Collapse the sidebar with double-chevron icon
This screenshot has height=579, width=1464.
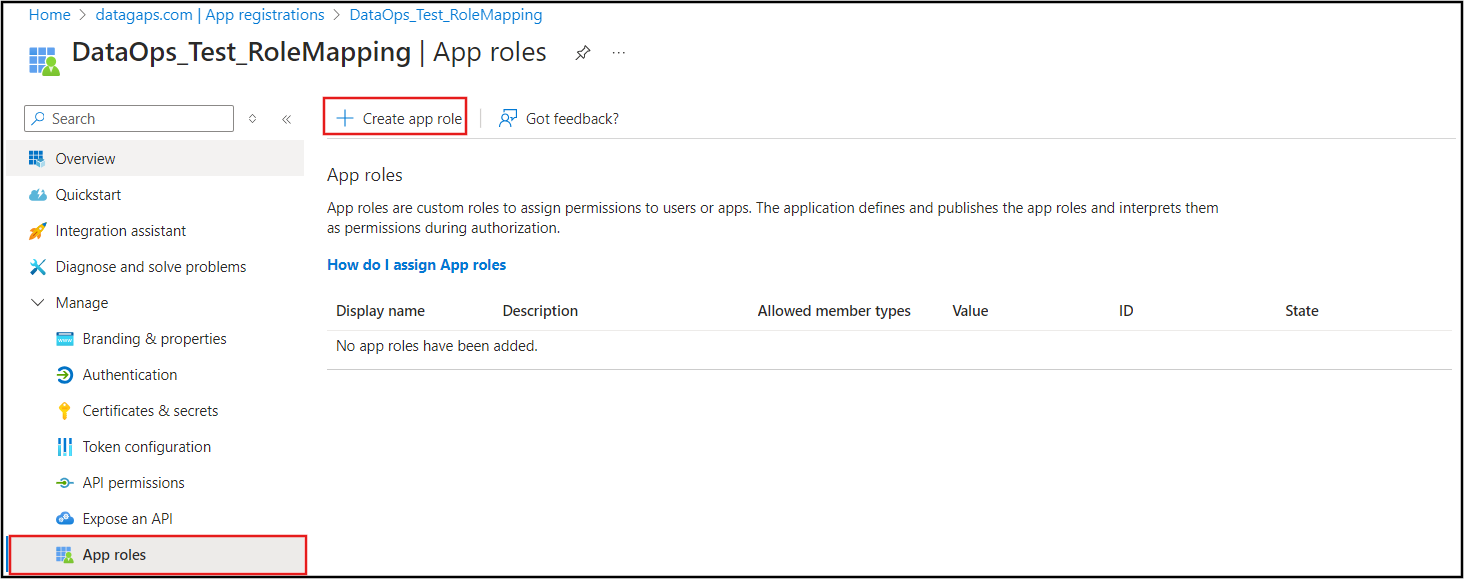286,119
